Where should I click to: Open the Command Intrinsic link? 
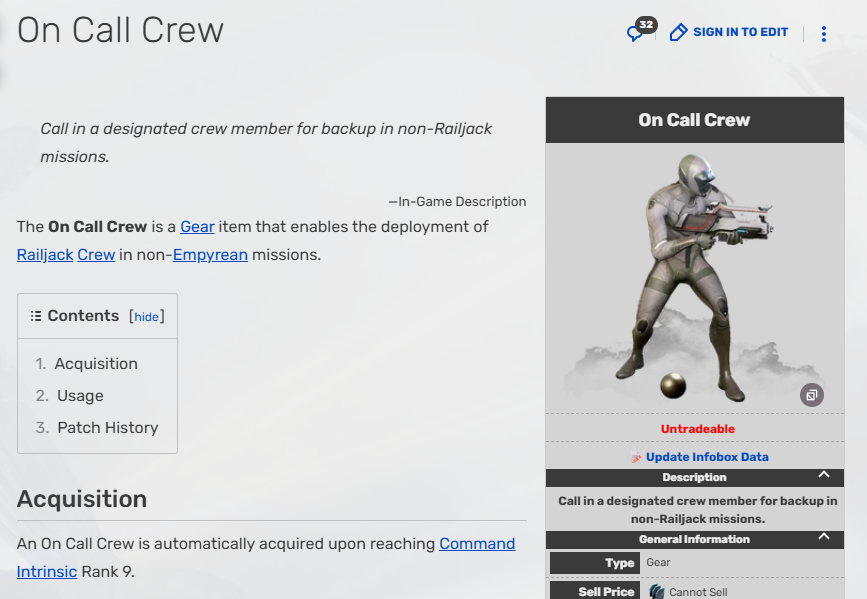[477, 544]
